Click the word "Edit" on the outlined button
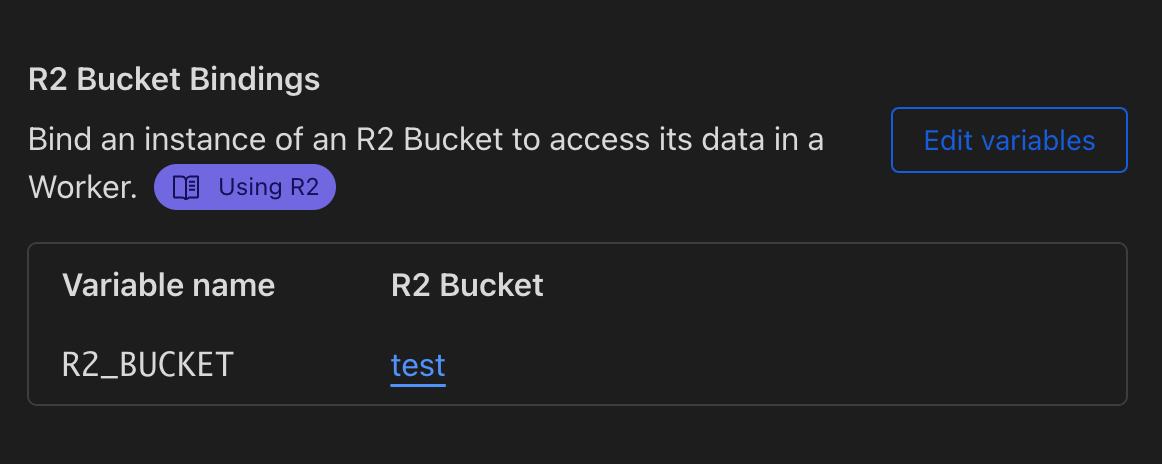The width and height of the screenshot is (1162, 464). coord(948,140)
